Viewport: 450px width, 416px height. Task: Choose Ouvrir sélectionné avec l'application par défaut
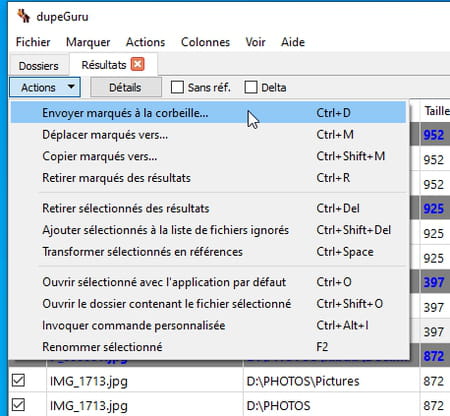tap(208, 282)
